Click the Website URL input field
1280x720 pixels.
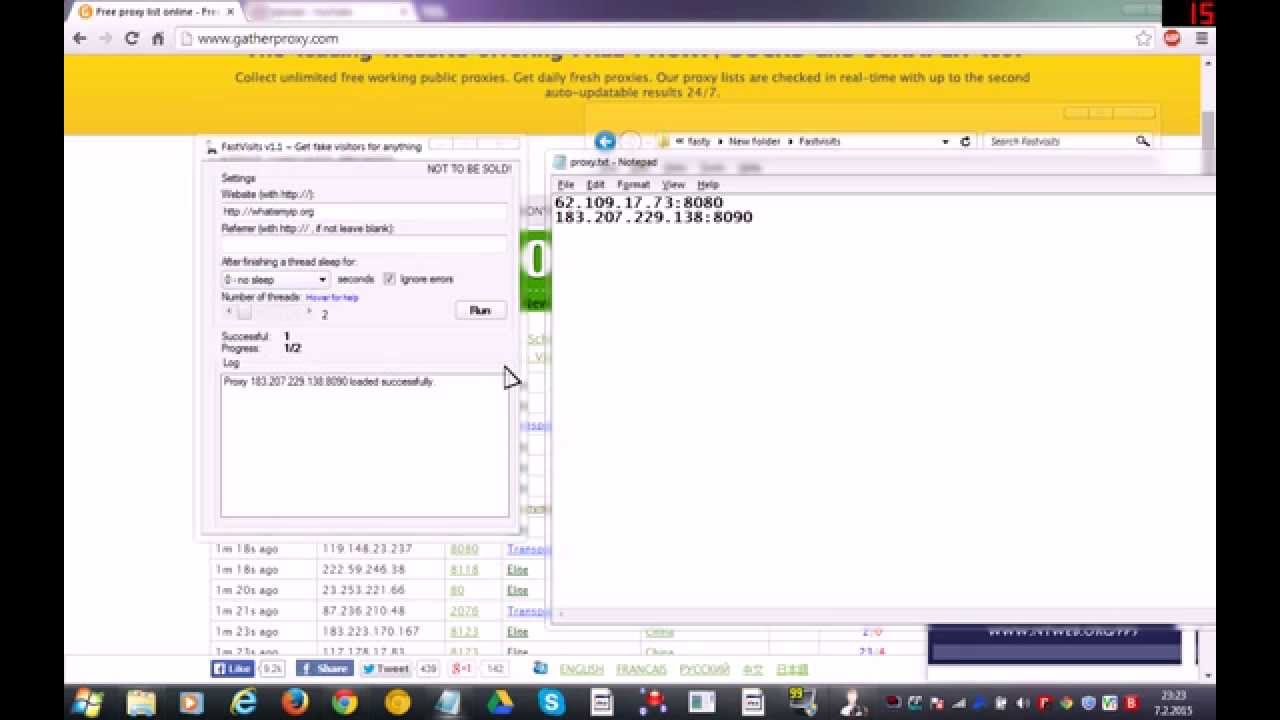point(364,212)
